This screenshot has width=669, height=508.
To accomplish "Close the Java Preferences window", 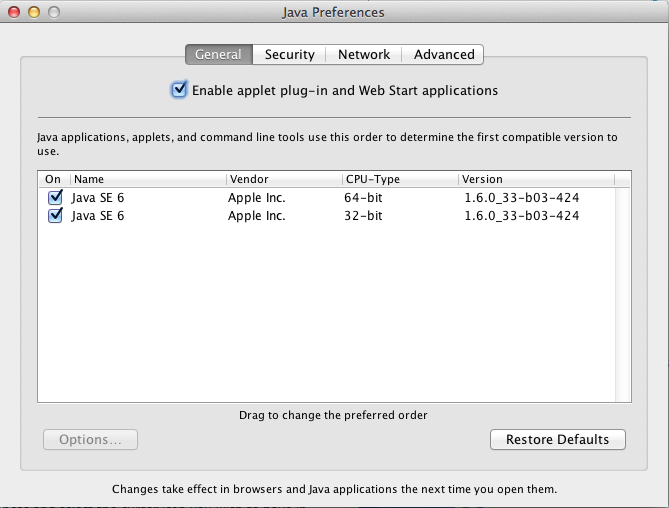I will [x=14, y=12].
